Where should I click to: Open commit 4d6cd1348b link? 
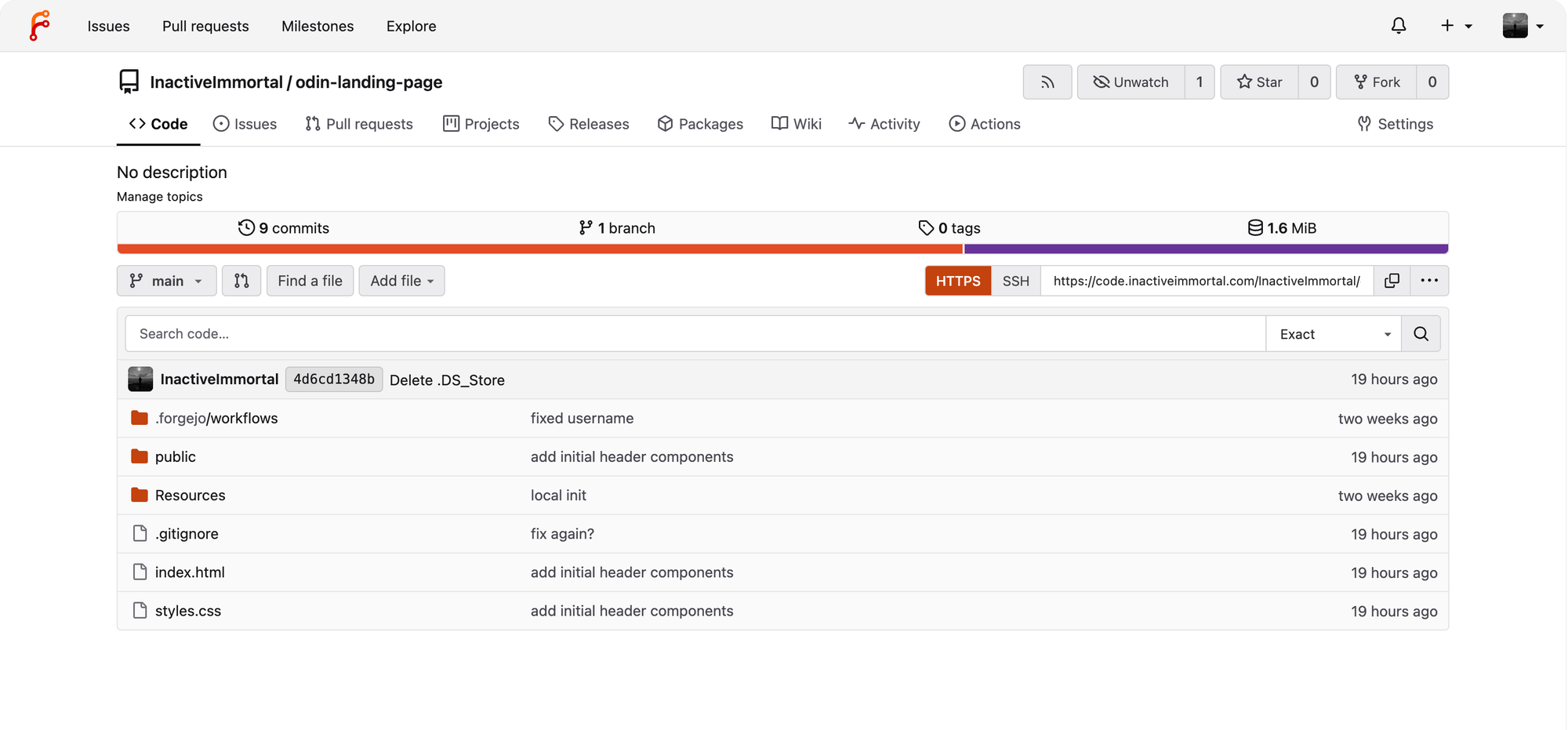coord(334,380)
